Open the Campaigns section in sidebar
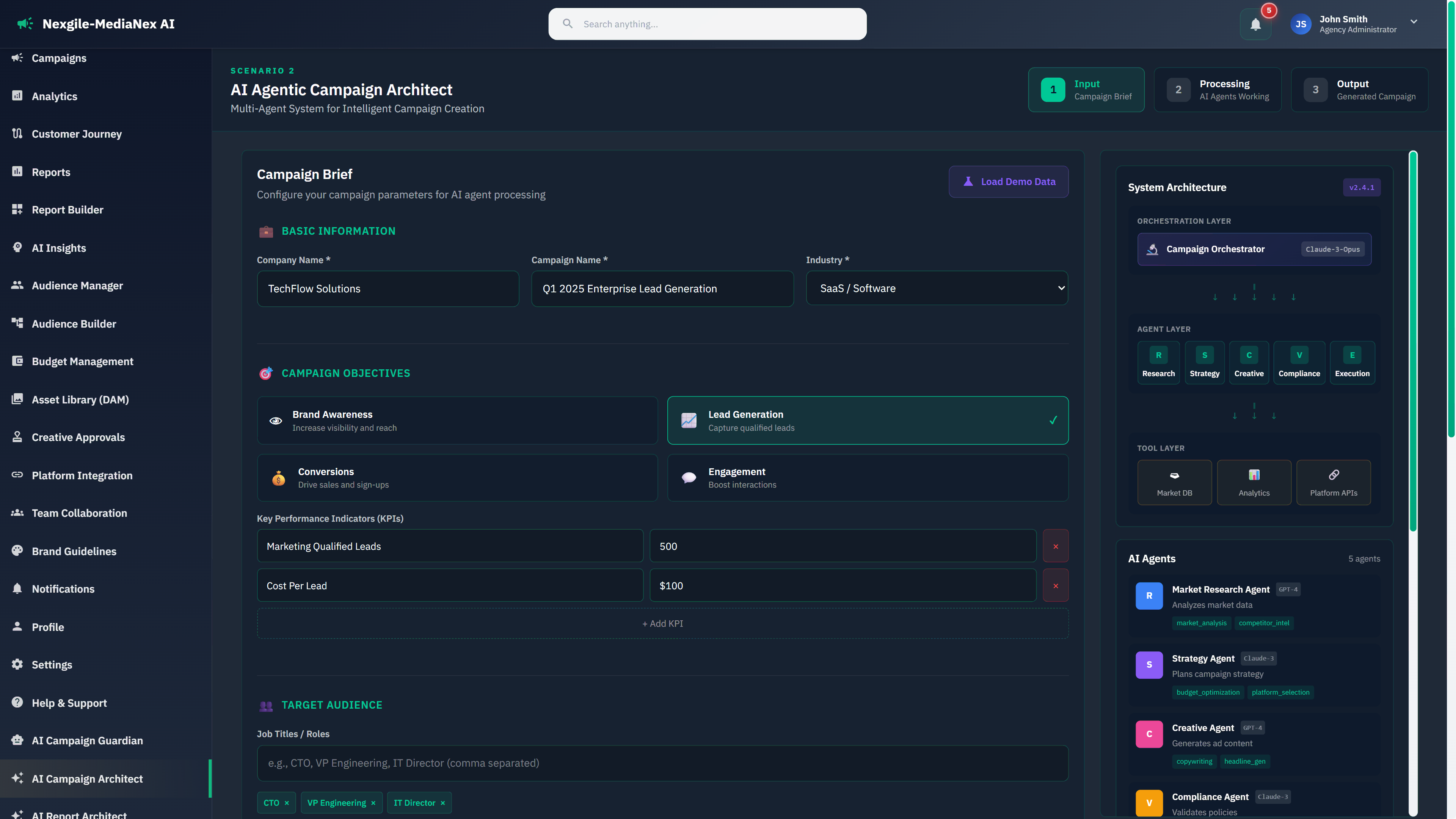Image resolution: width=1456 pixels, height=819 pixels. (x=59, y=58)
